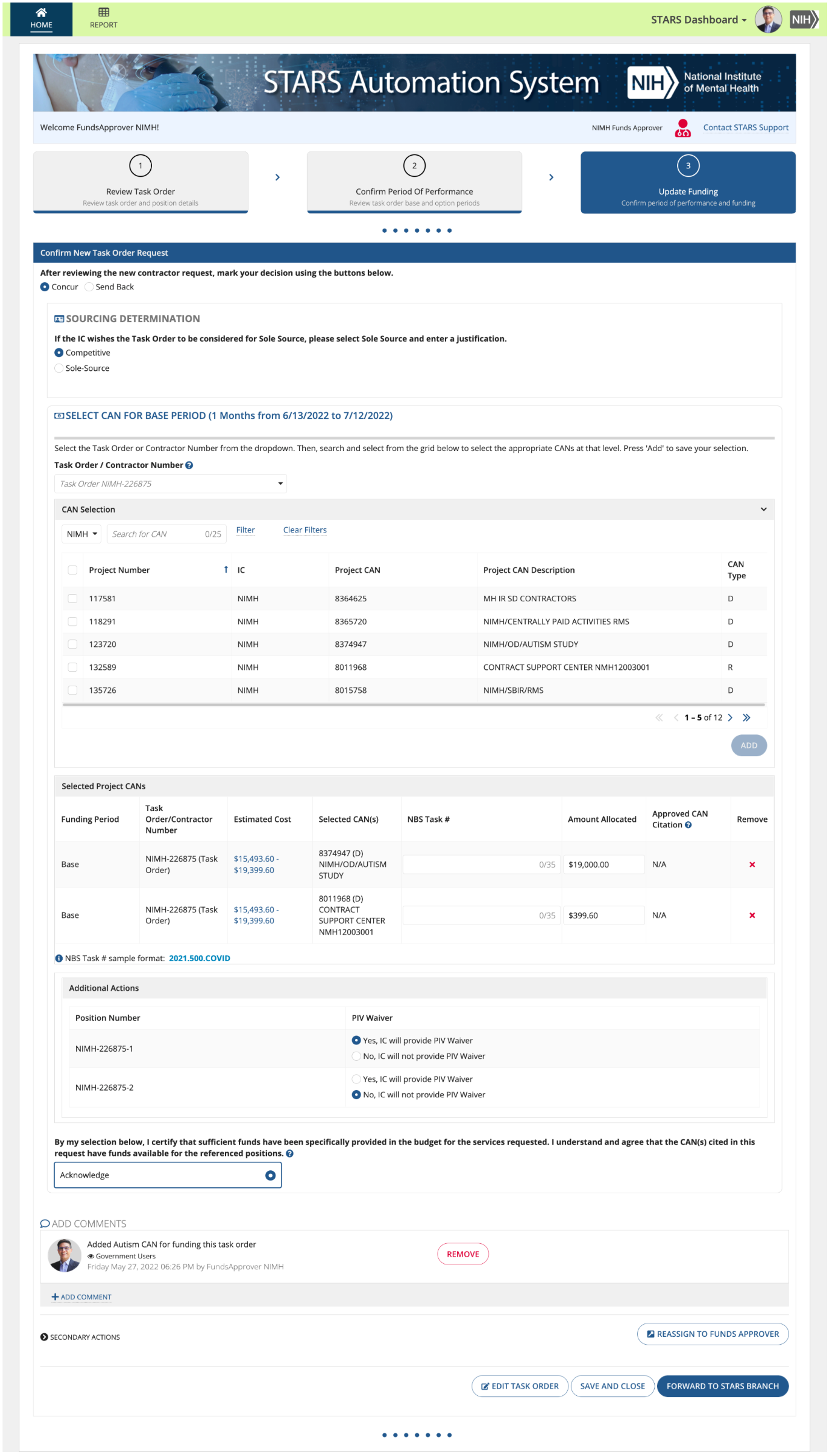Select No PIV Waiver for NIMH-226875-2
The image size is (833, 1456).
356,1094
